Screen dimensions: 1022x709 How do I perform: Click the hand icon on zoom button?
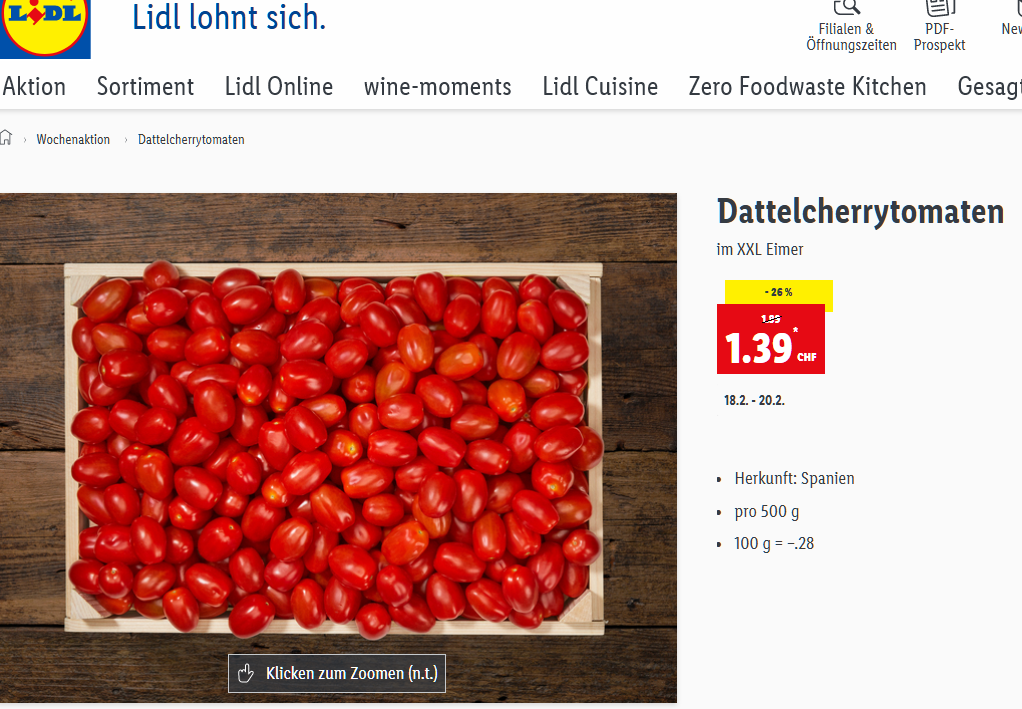click(246, 673)
